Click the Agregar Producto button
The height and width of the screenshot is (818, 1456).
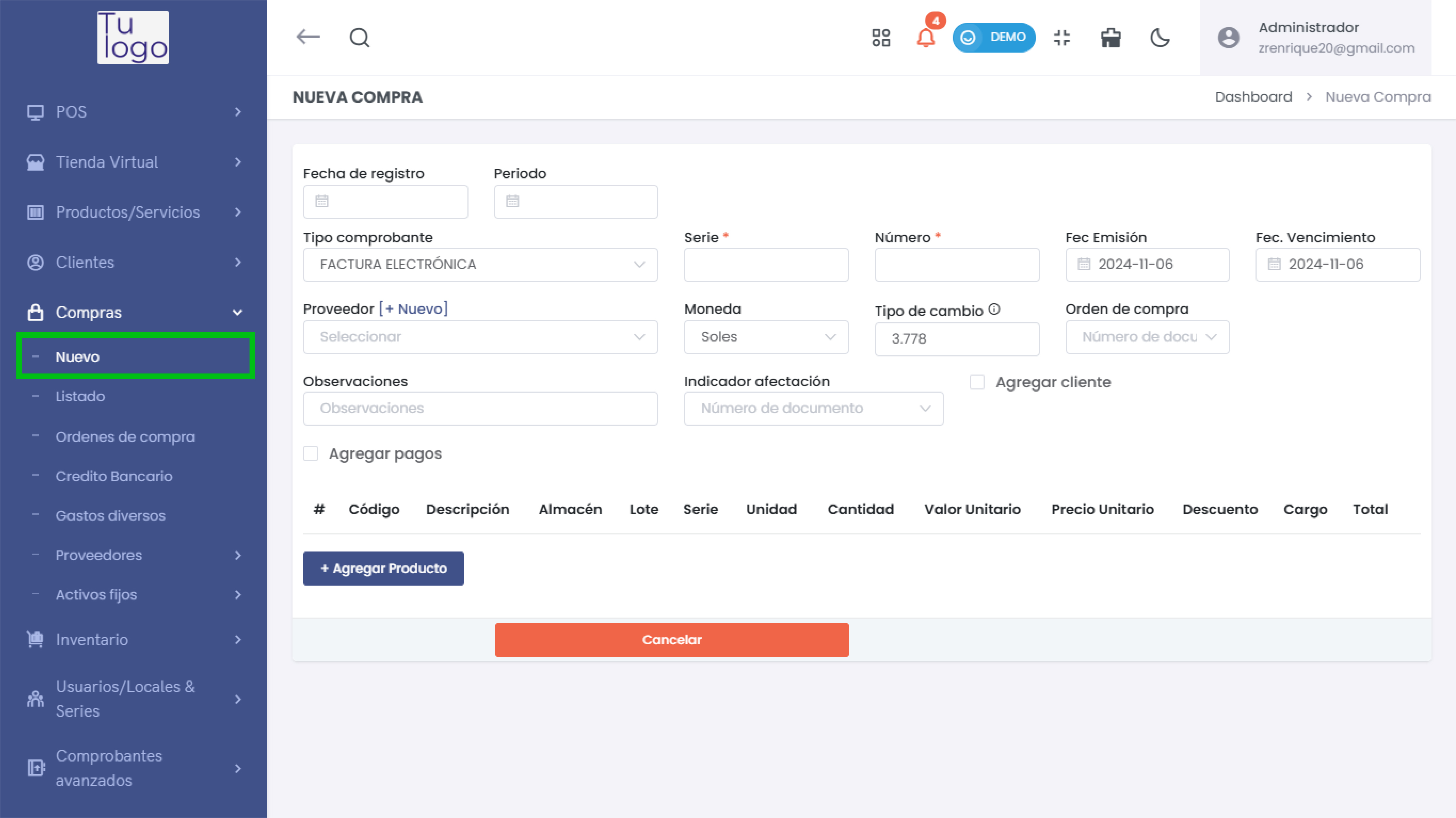point(383,568)
